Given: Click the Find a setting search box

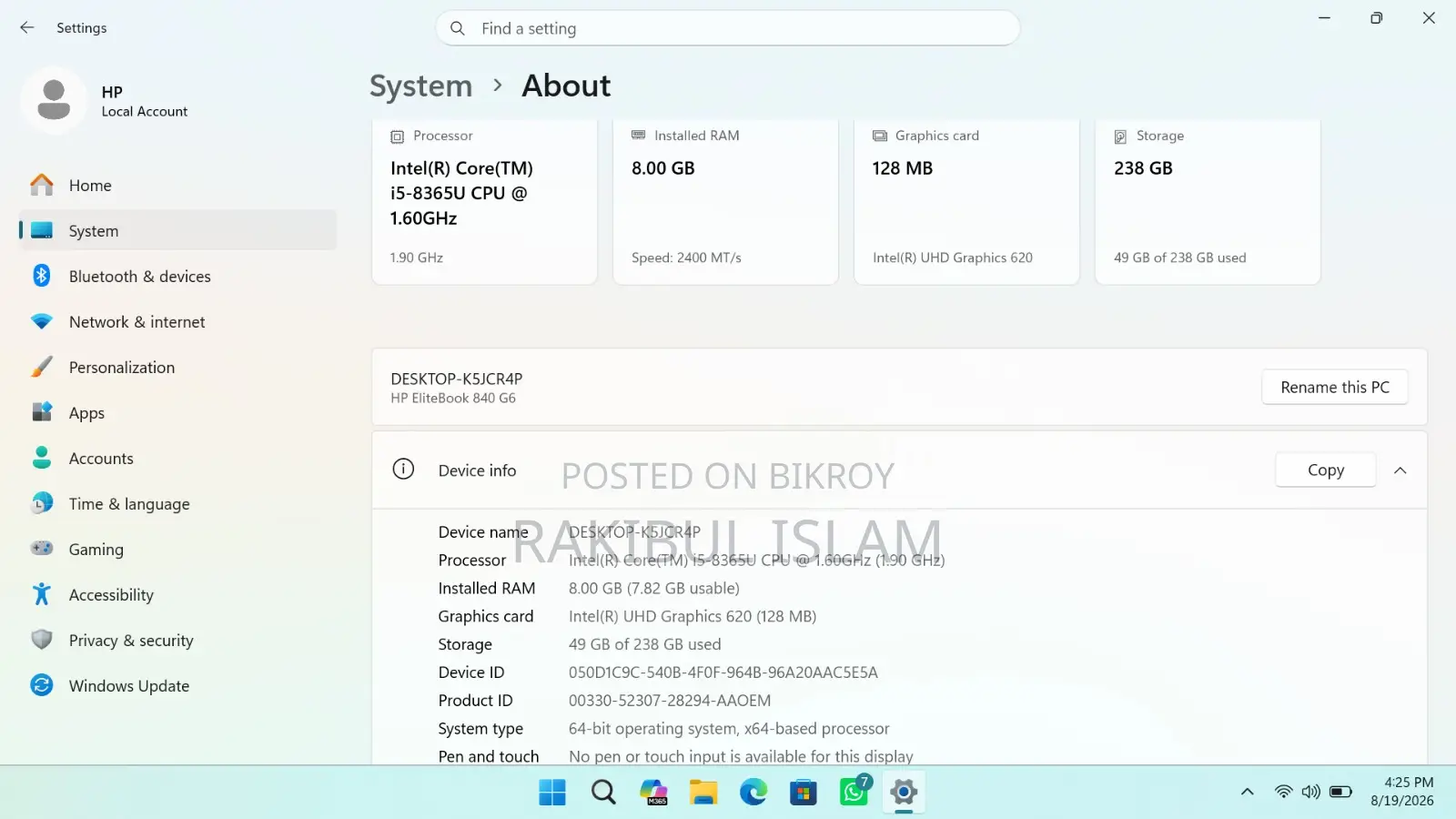Looking at the screenshot, I should pos(728,28).
